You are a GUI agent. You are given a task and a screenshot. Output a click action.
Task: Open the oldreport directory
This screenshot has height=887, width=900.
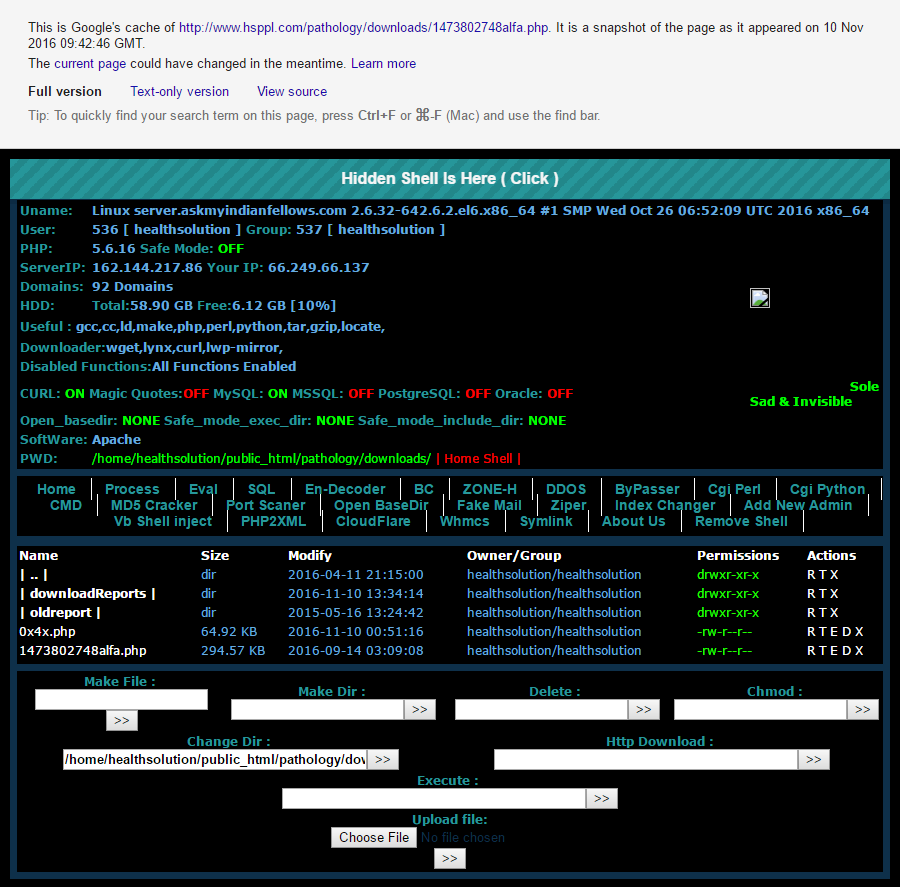tap(60, 613)
